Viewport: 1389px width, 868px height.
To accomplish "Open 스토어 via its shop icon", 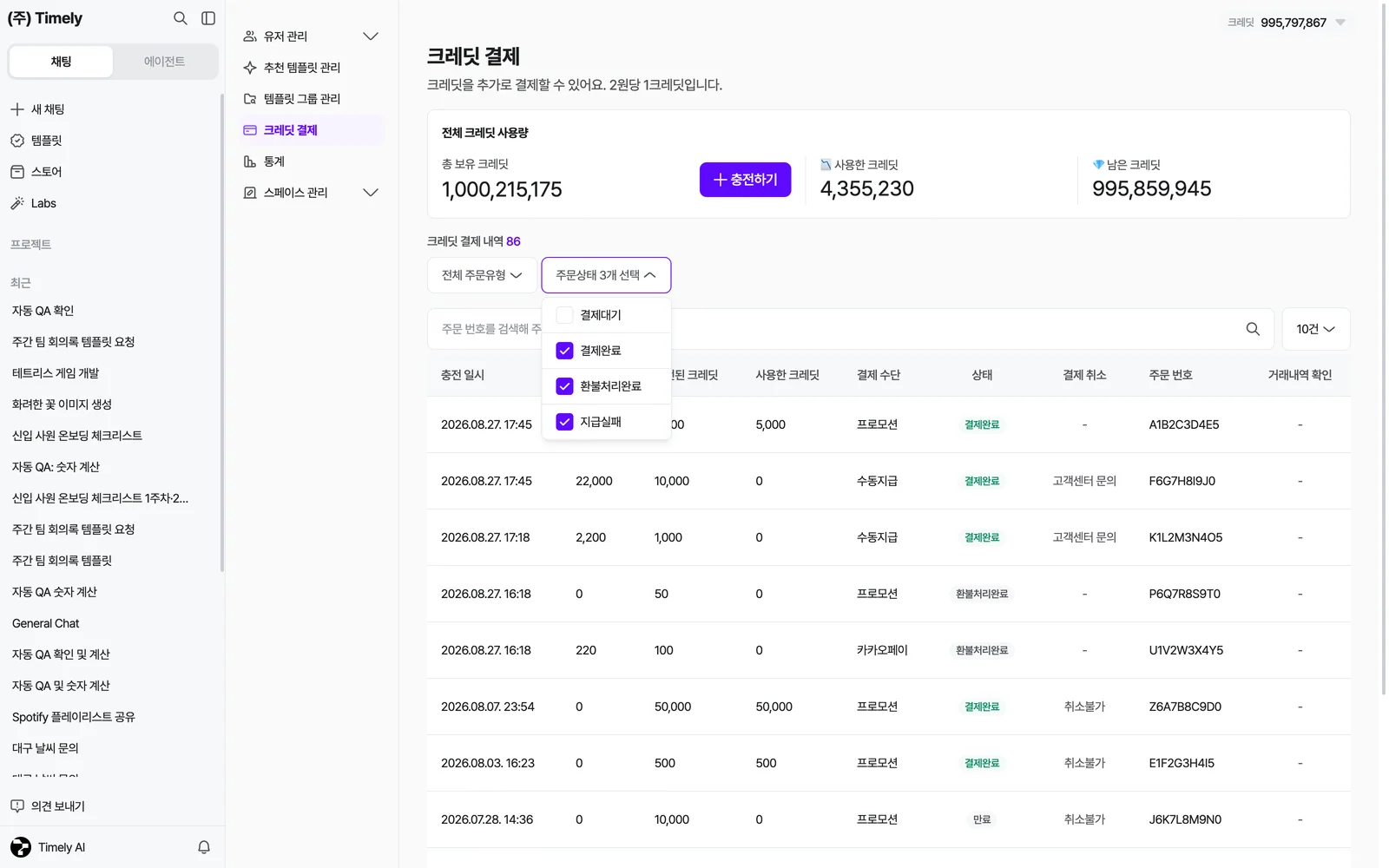I will click(17, 172).
